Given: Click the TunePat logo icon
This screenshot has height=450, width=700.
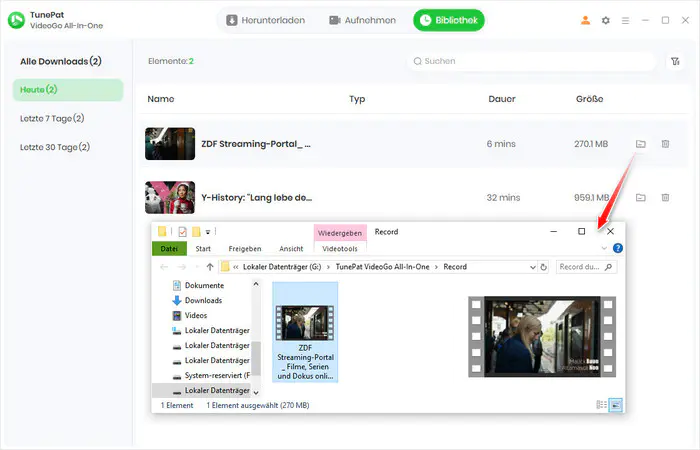Looking at the screenshot, I should click(x=17, y=20).
